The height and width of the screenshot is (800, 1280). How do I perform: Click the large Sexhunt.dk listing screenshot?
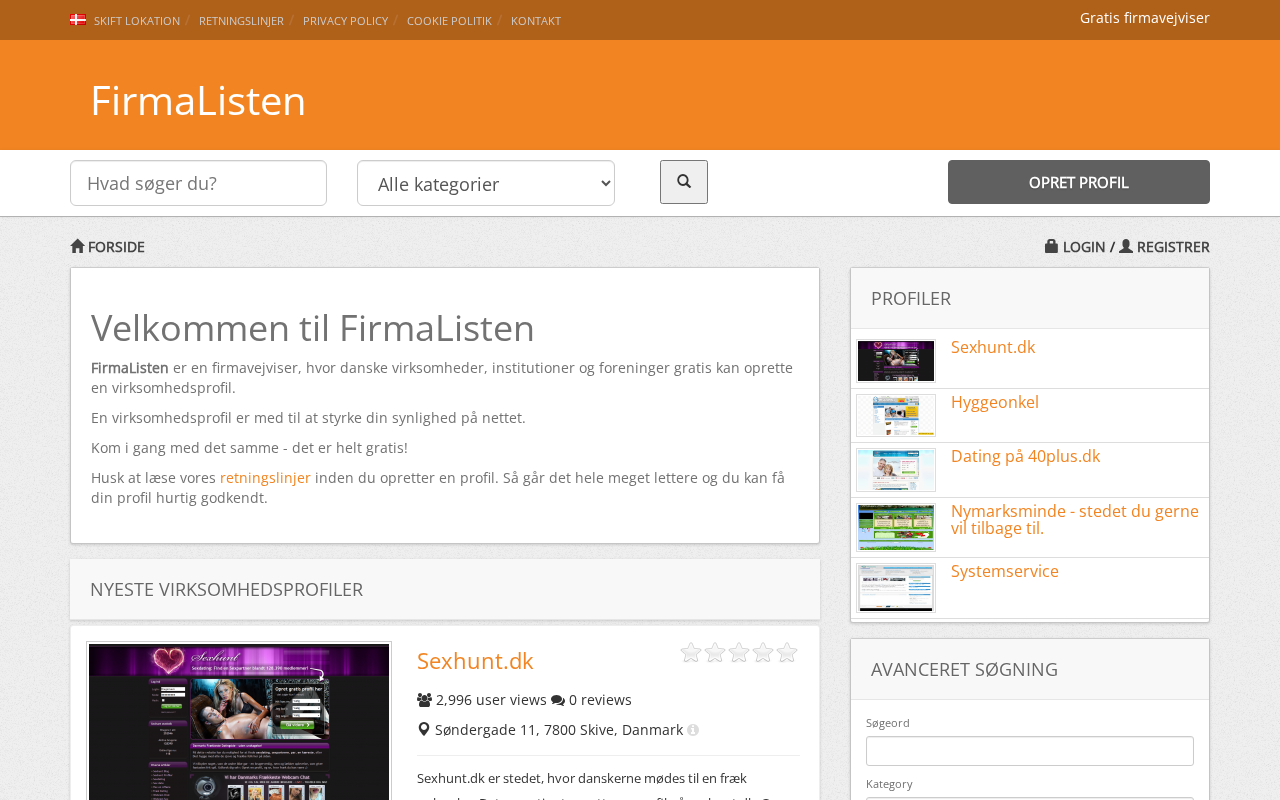tap(239, 721)
